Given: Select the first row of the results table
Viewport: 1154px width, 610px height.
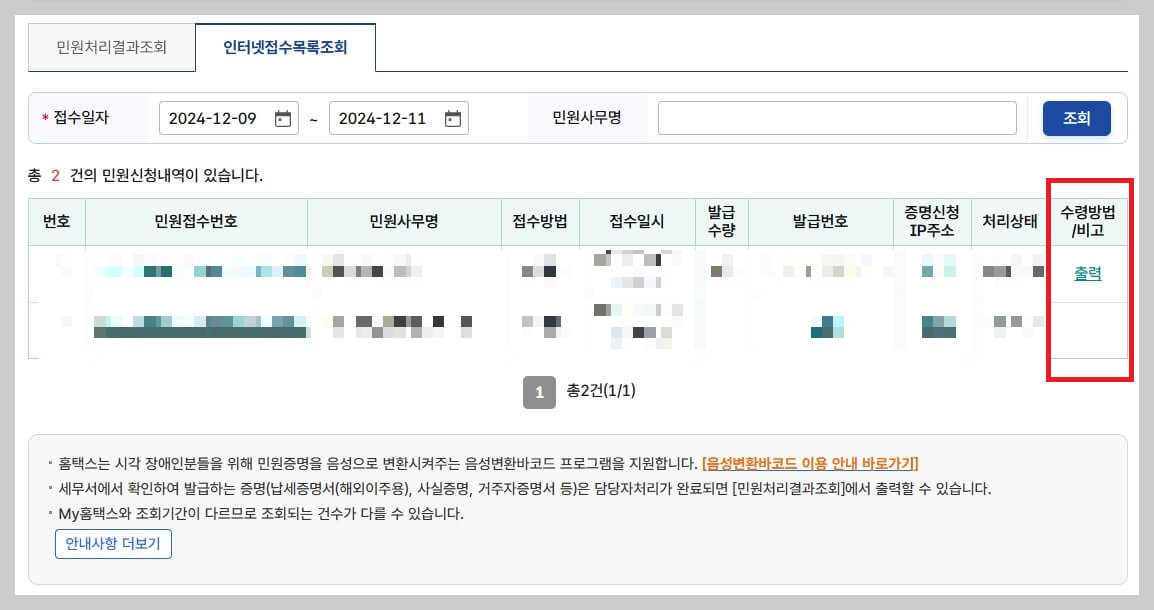Looking at the screenshot, I should click(x=500, y=272).
